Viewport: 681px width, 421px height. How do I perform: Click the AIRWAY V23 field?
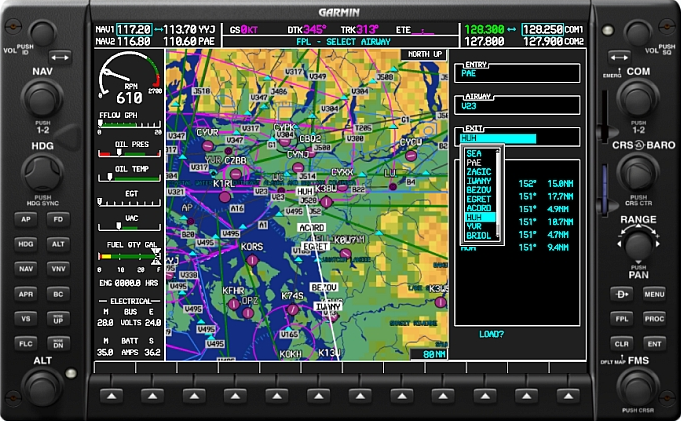coord(516,105)
